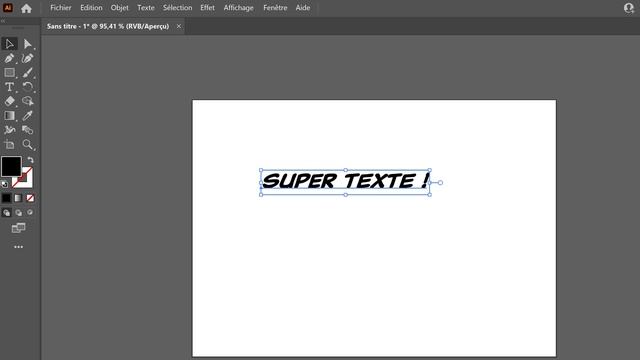Open the Affichage menu

[x=238, y=8]
